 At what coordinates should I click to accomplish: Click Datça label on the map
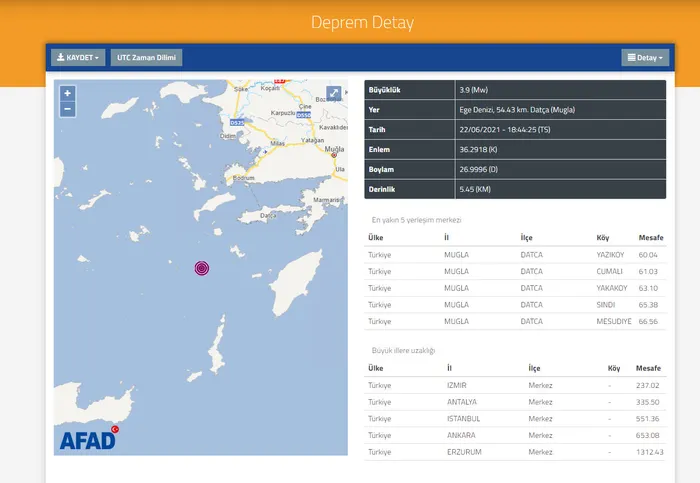(x=268, y=216)
